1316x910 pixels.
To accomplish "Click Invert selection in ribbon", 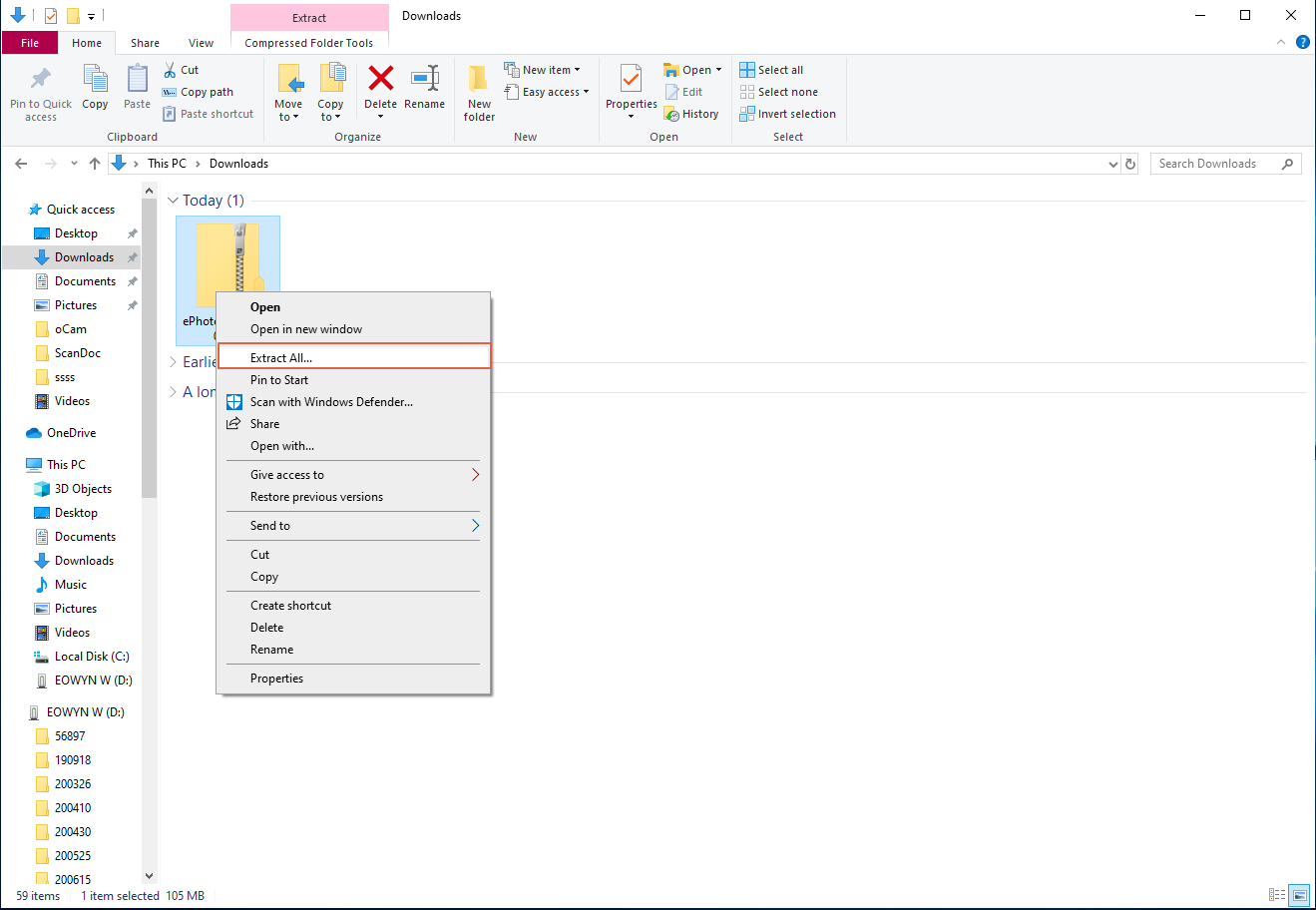I will 787,114.
